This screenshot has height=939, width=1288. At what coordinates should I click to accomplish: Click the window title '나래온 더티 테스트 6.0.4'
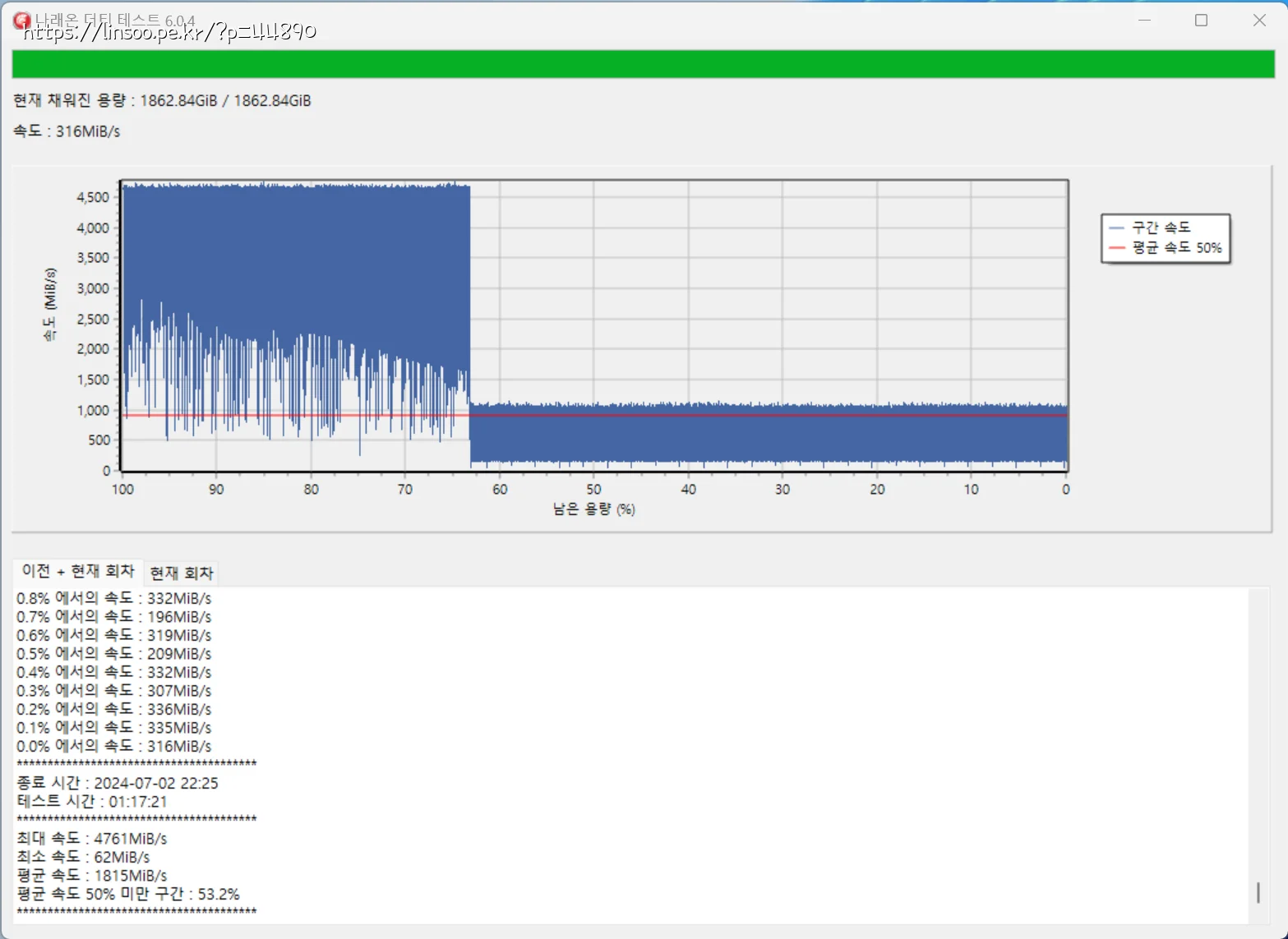click(x=115, y=20)
